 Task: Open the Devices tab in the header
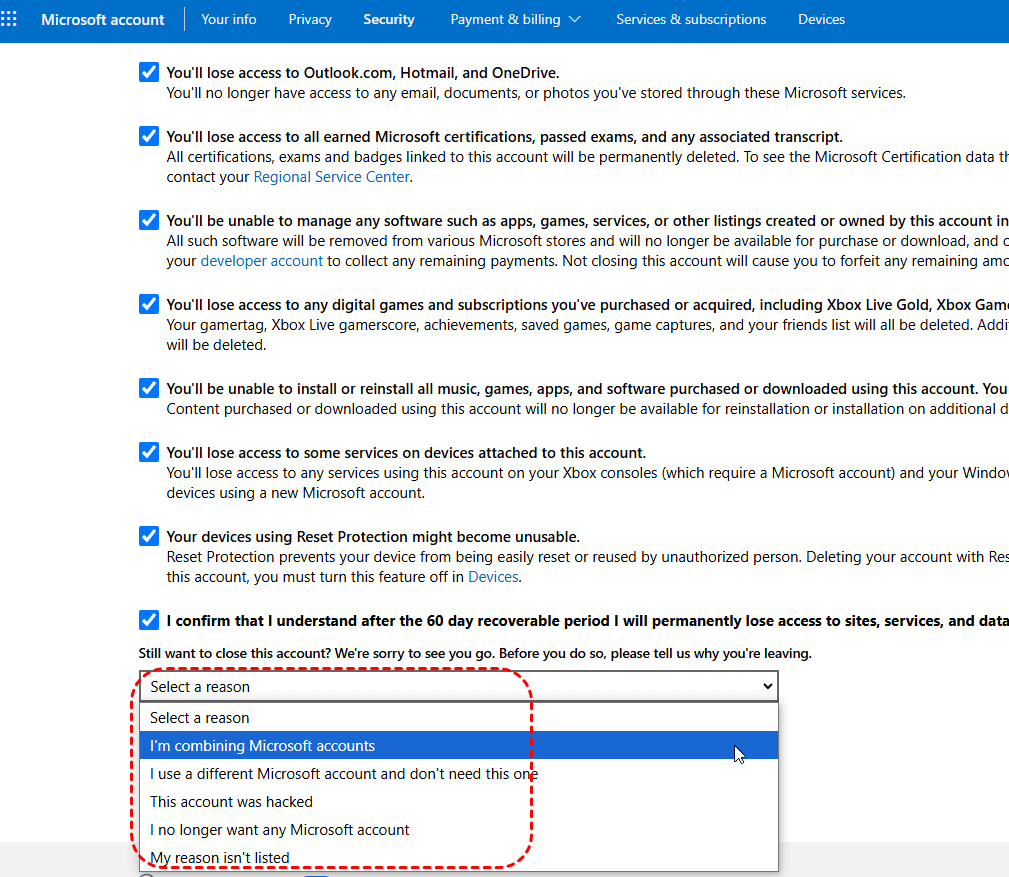pyautogui.click(x=821, y=19)
